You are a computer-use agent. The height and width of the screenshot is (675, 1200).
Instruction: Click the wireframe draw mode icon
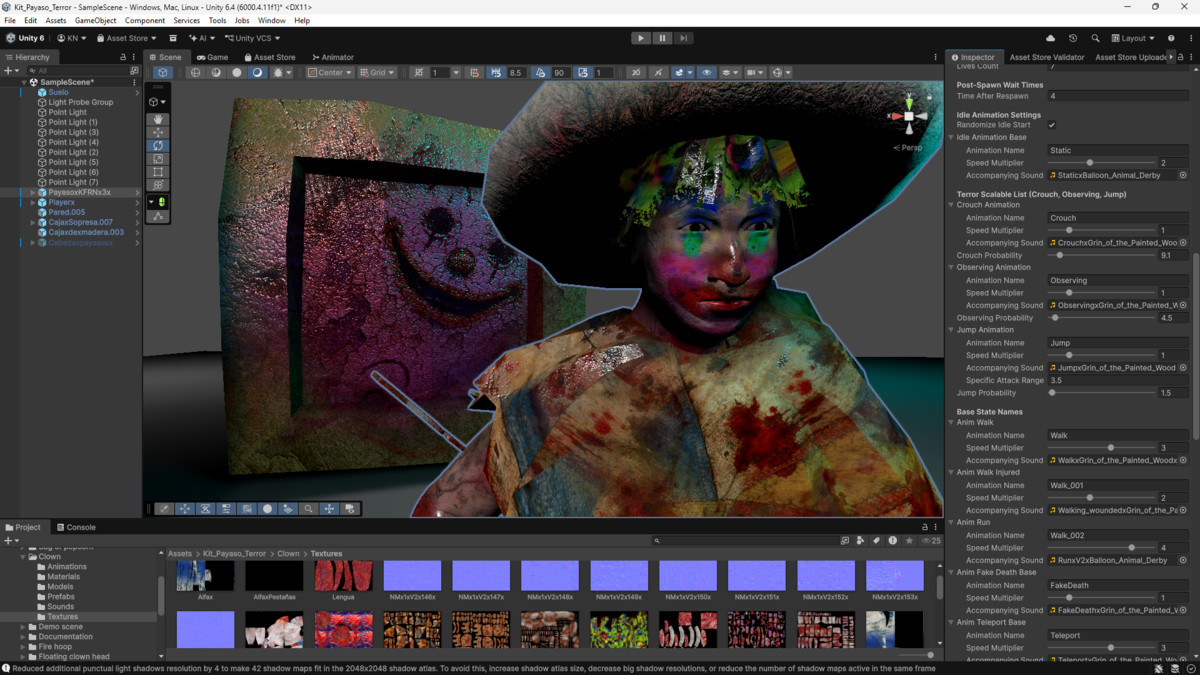pos(196,72)
